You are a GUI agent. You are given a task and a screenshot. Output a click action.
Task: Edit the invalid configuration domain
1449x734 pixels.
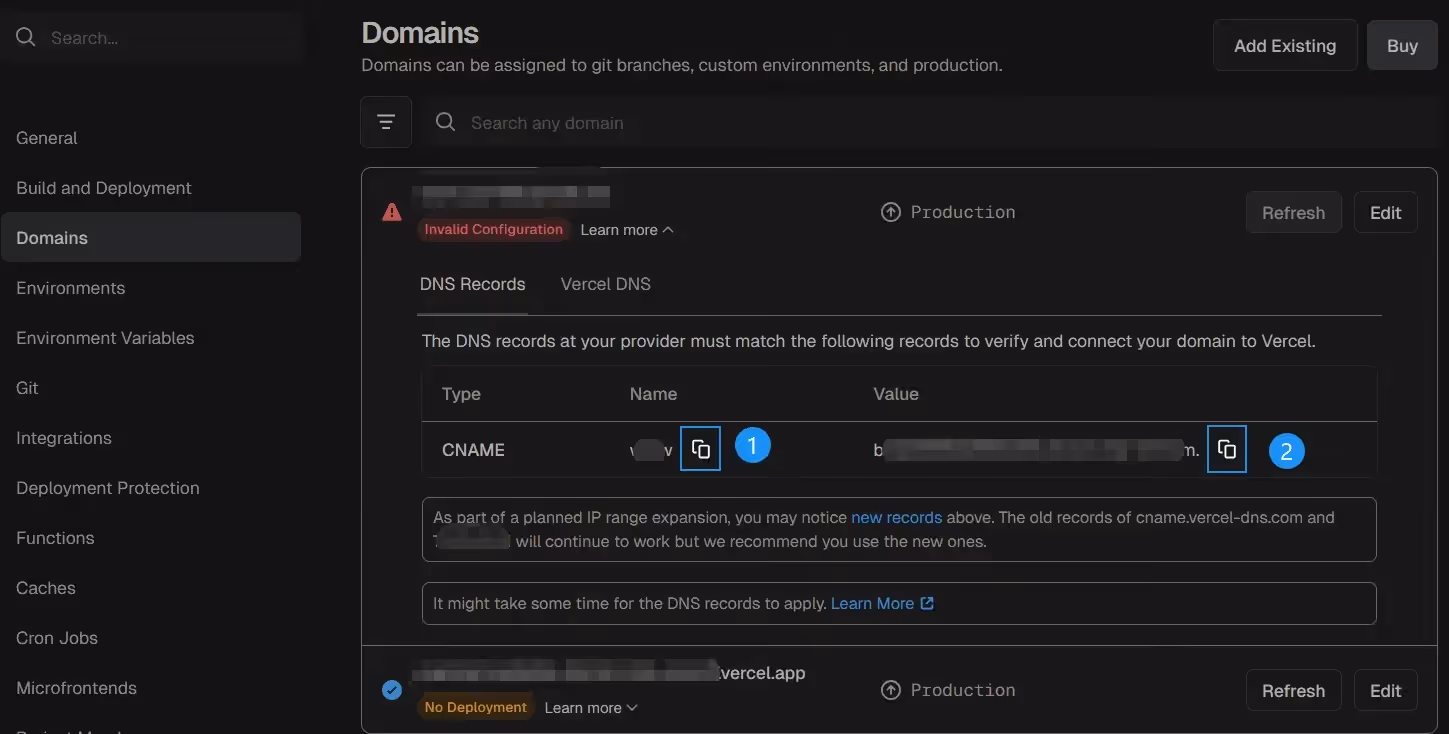1385,213
